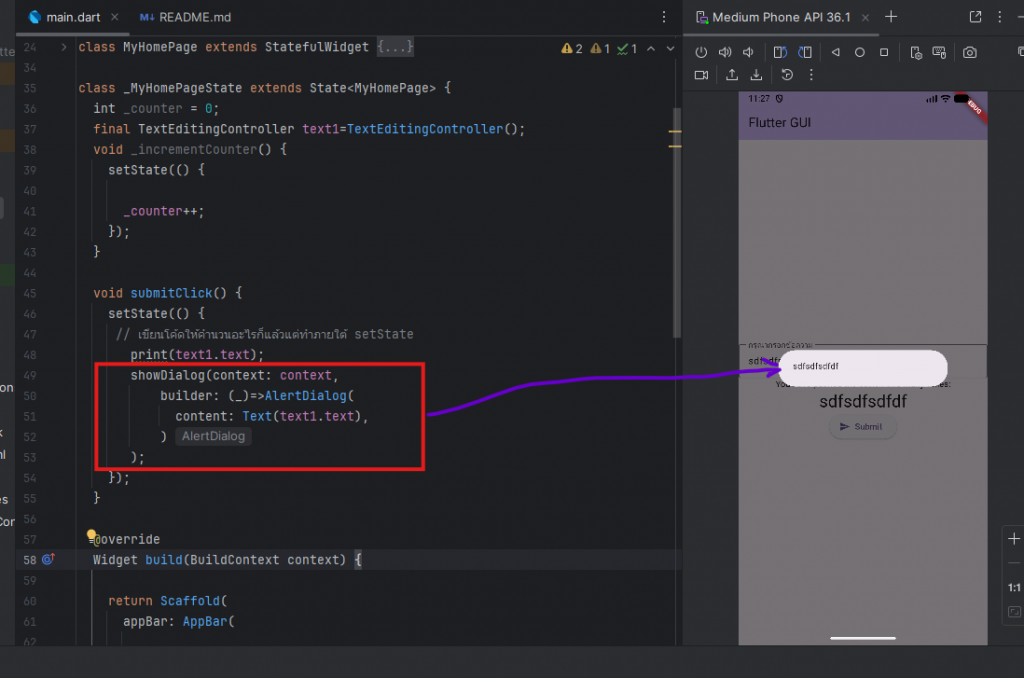
Task: Rotate the emulator device left
Action: [780, 52]
